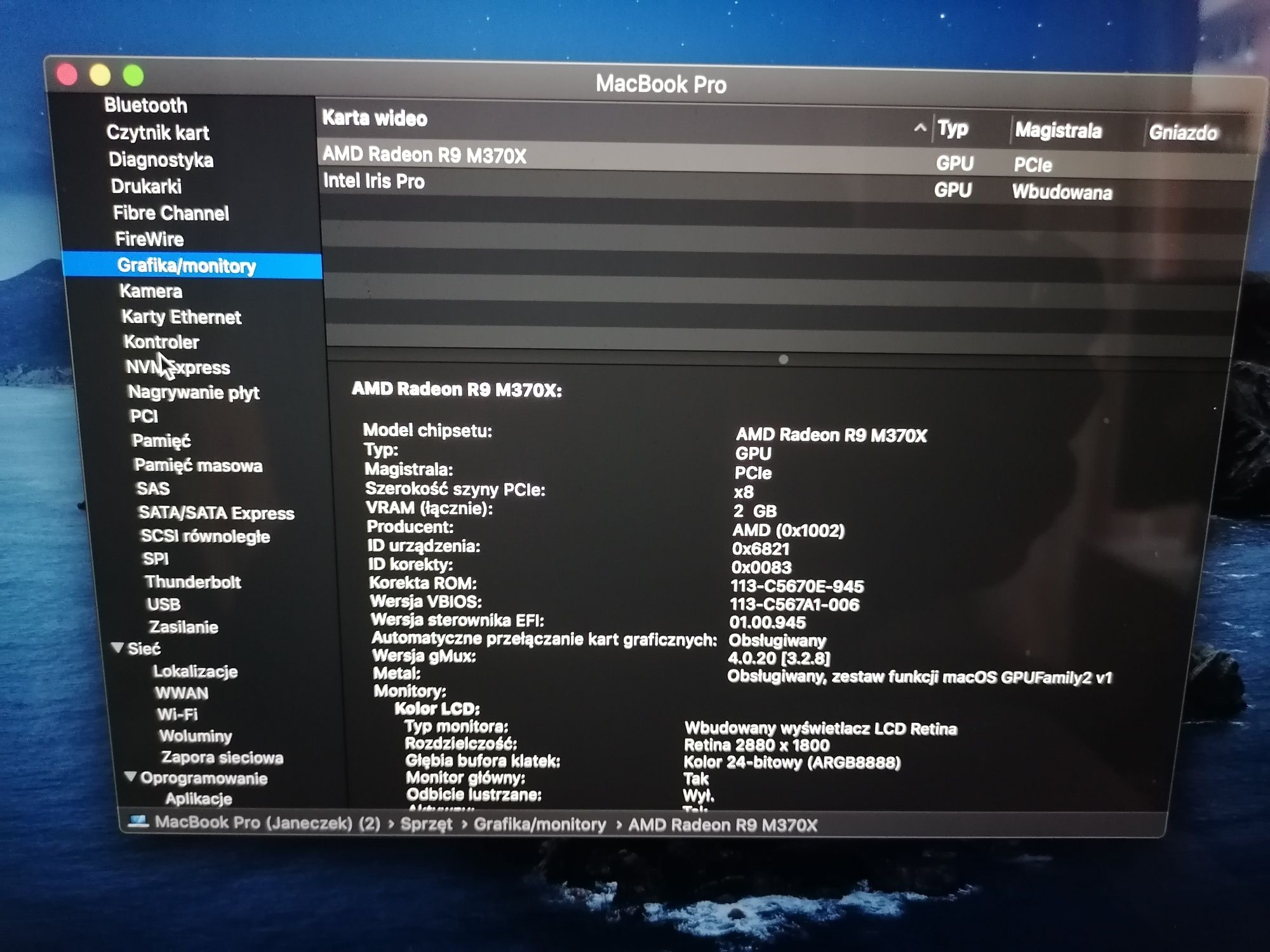Collapse the Sieć disclosure triangle

pos(117,647)
